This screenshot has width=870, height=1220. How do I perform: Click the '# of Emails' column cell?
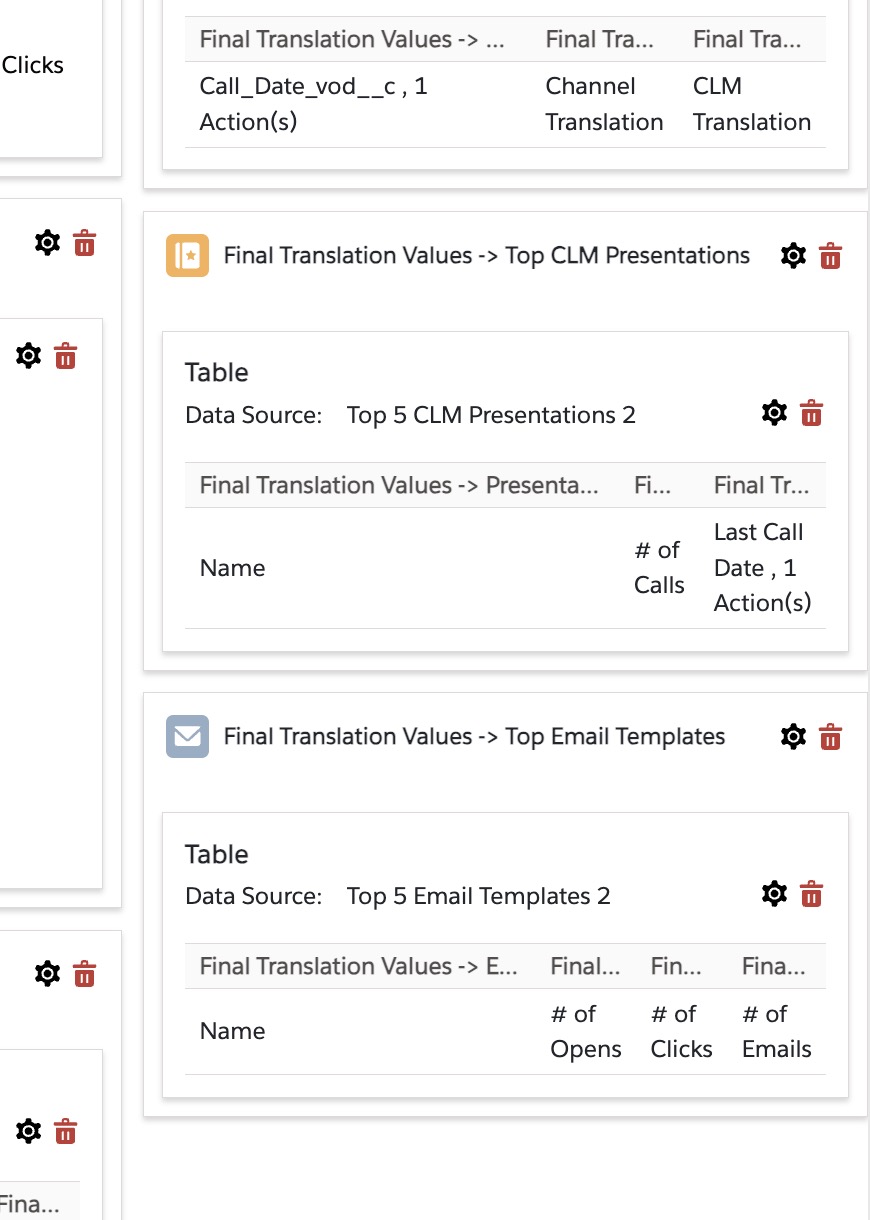[x=776, y=1032]
